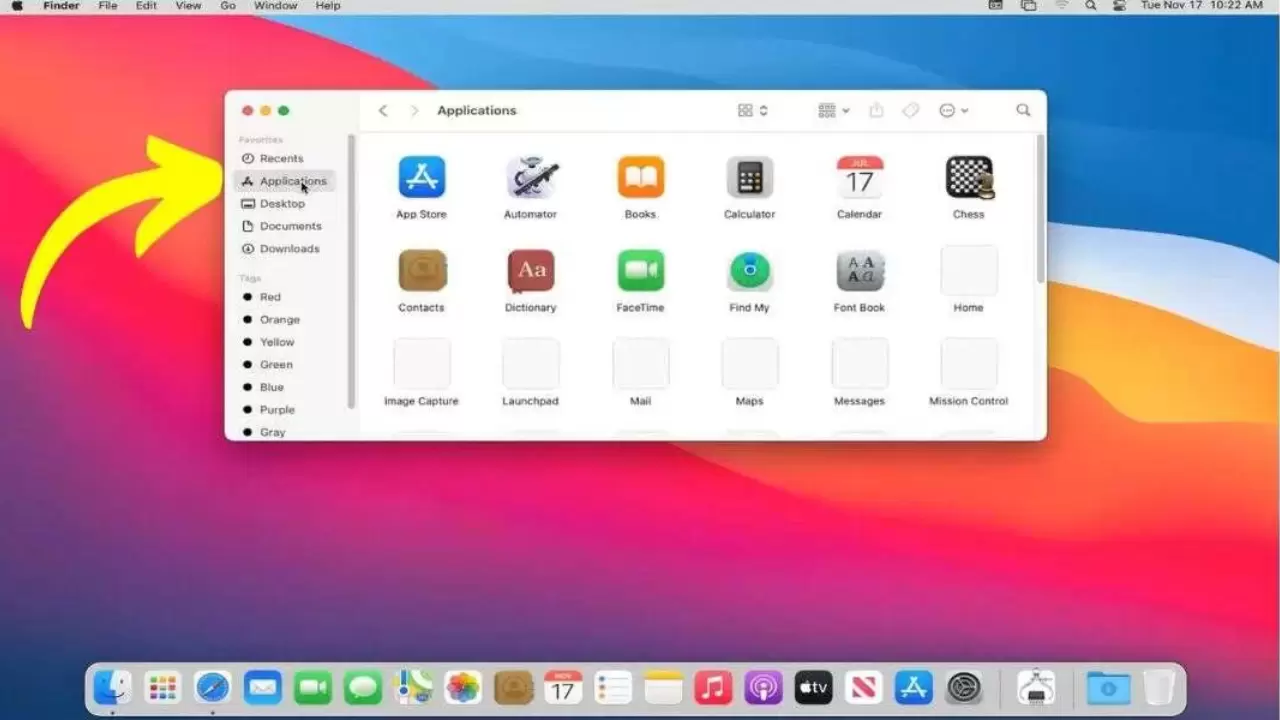Image resolution: width=1280 pixels, height=720 pixels.
Task: Select Contacts in the Applications window
Action: (421, 271)
